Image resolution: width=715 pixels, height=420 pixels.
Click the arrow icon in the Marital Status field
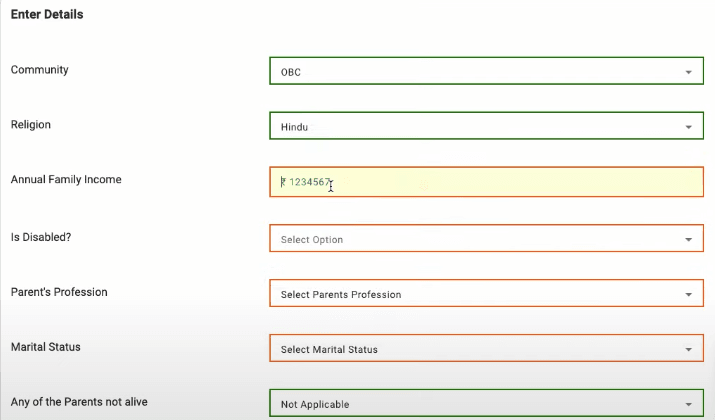688,350
